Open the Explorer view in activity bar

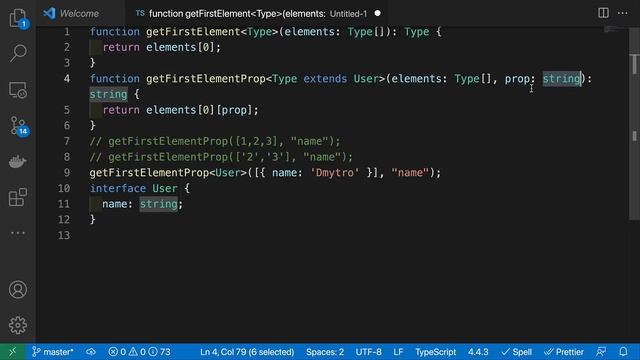tap(18, 18)
